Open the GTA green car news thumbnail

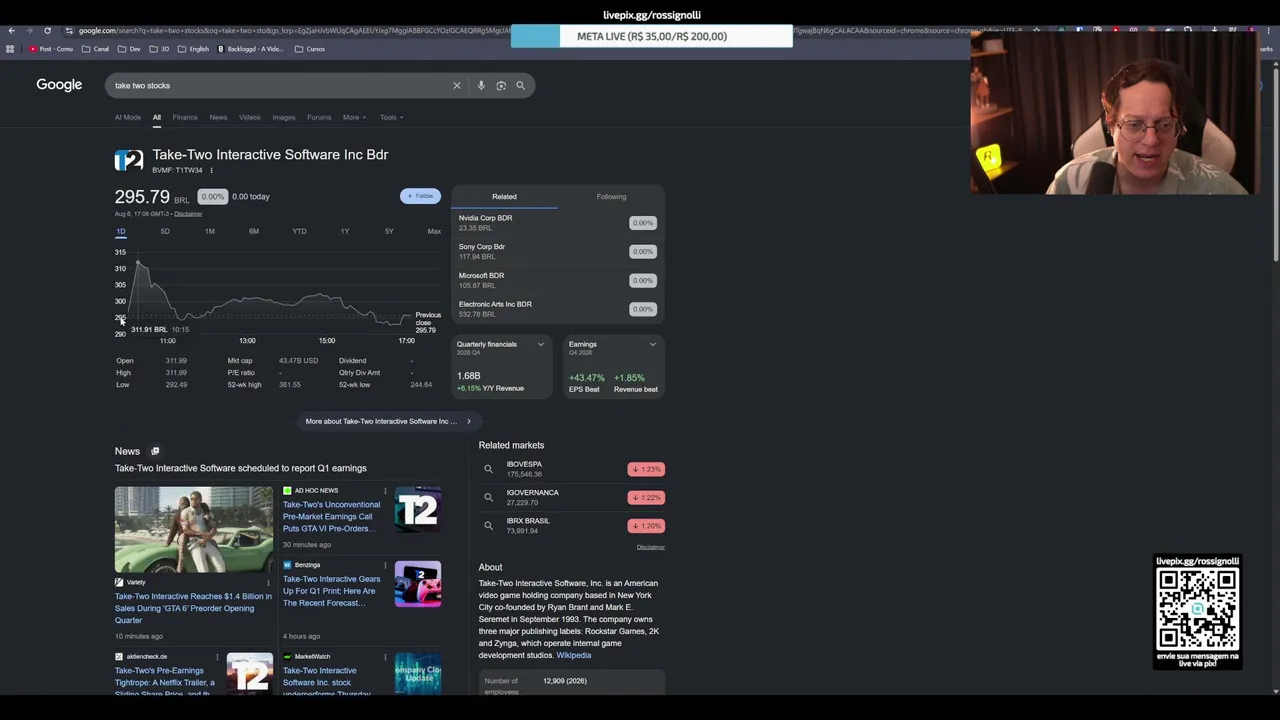(194, 530)
